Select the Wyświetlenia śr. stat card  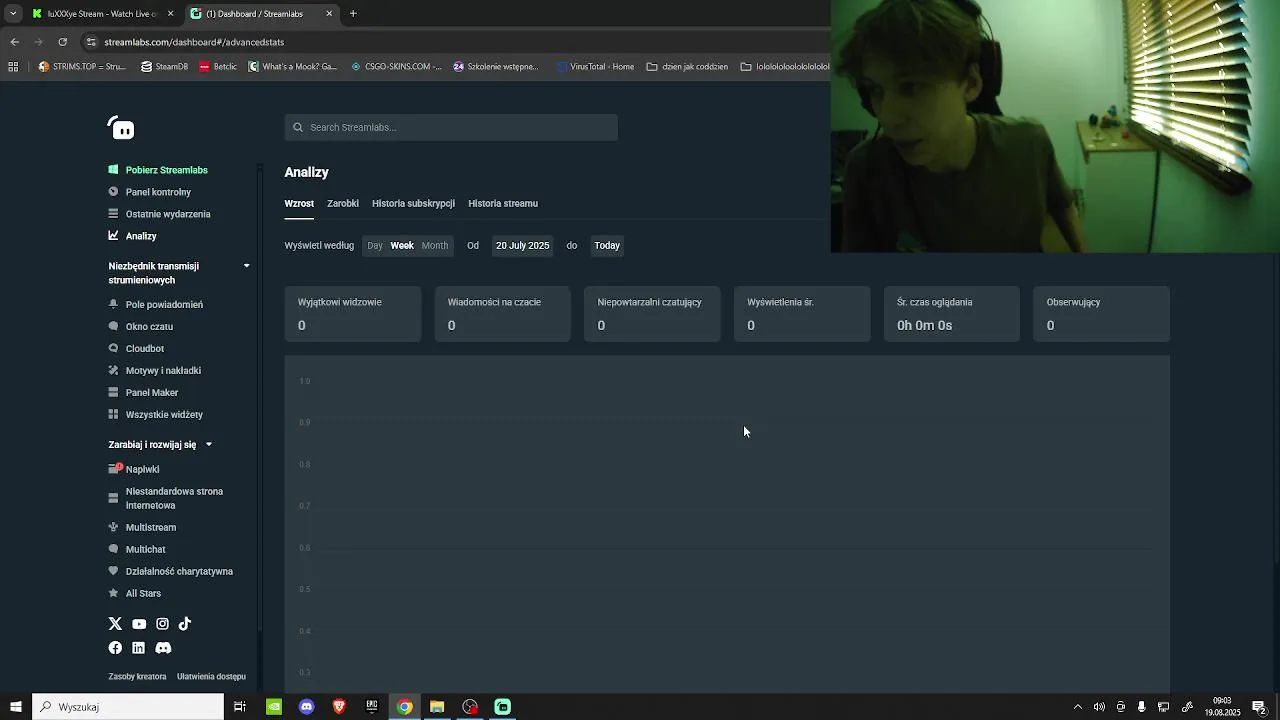point(802,314)
